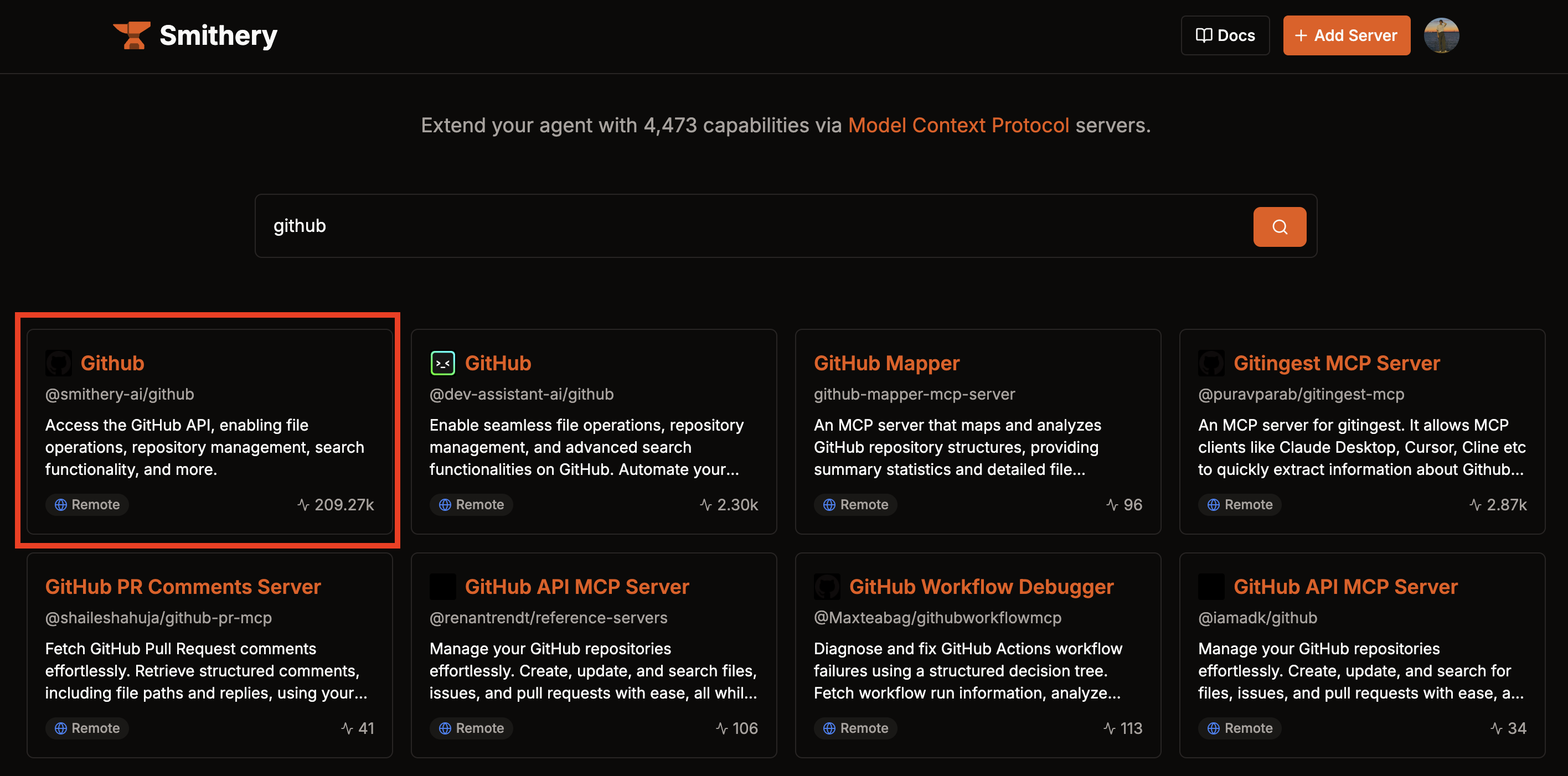This screenshot has width=1568, height=776.
Task: Click Remote badge on GitHub PR Comments card
Action: pos(87,728)
